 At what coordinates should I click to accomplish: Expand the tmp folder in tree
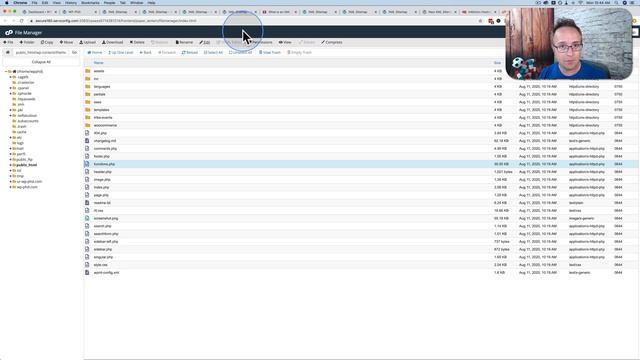click(x=11, y=176)
